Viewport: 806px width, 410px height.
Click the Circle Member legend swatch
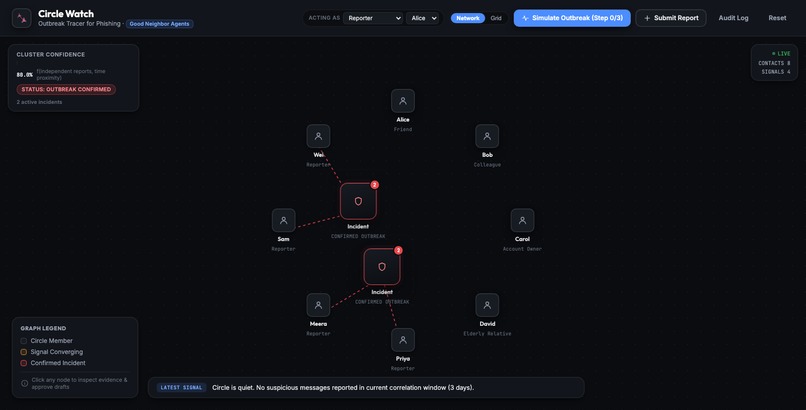(x=24, y=341)
